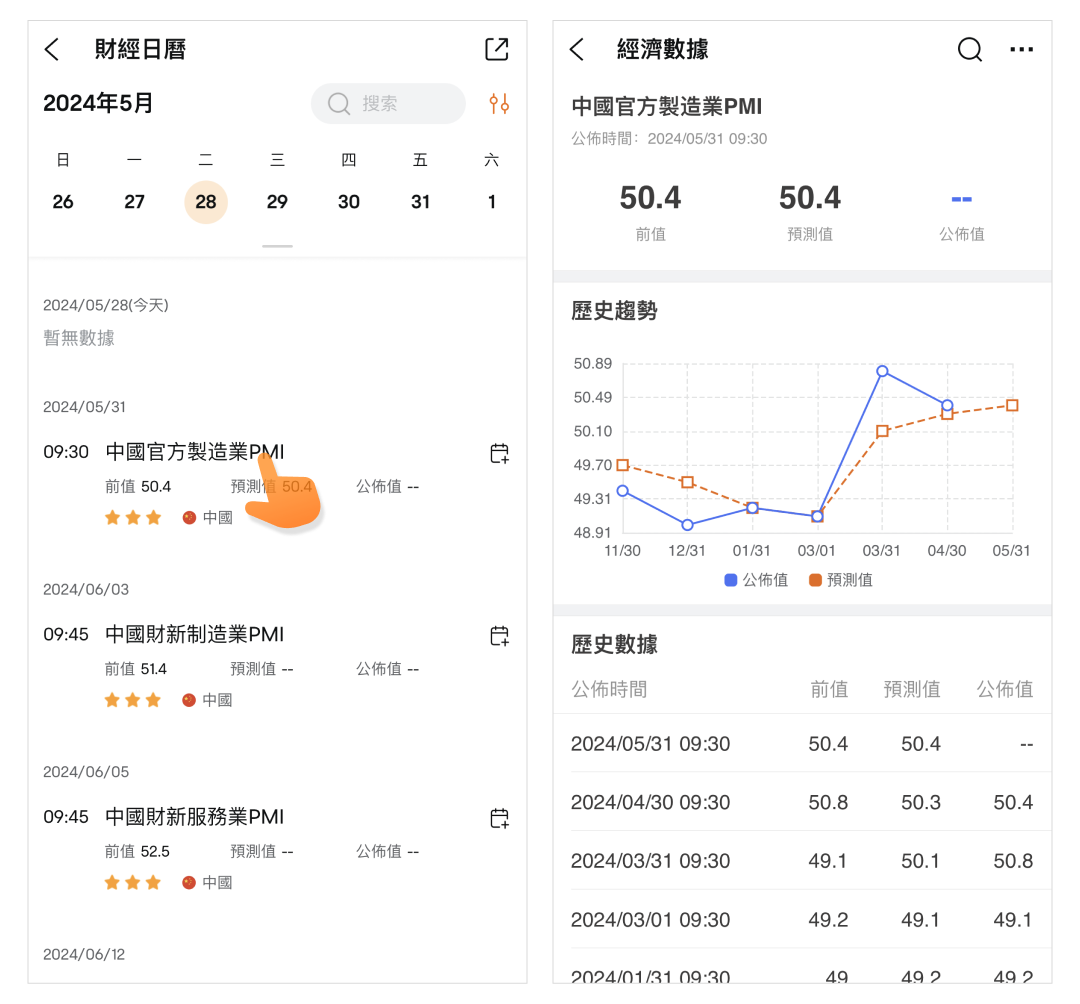Click 03/31 peak point on blue line

pos(882,371)
